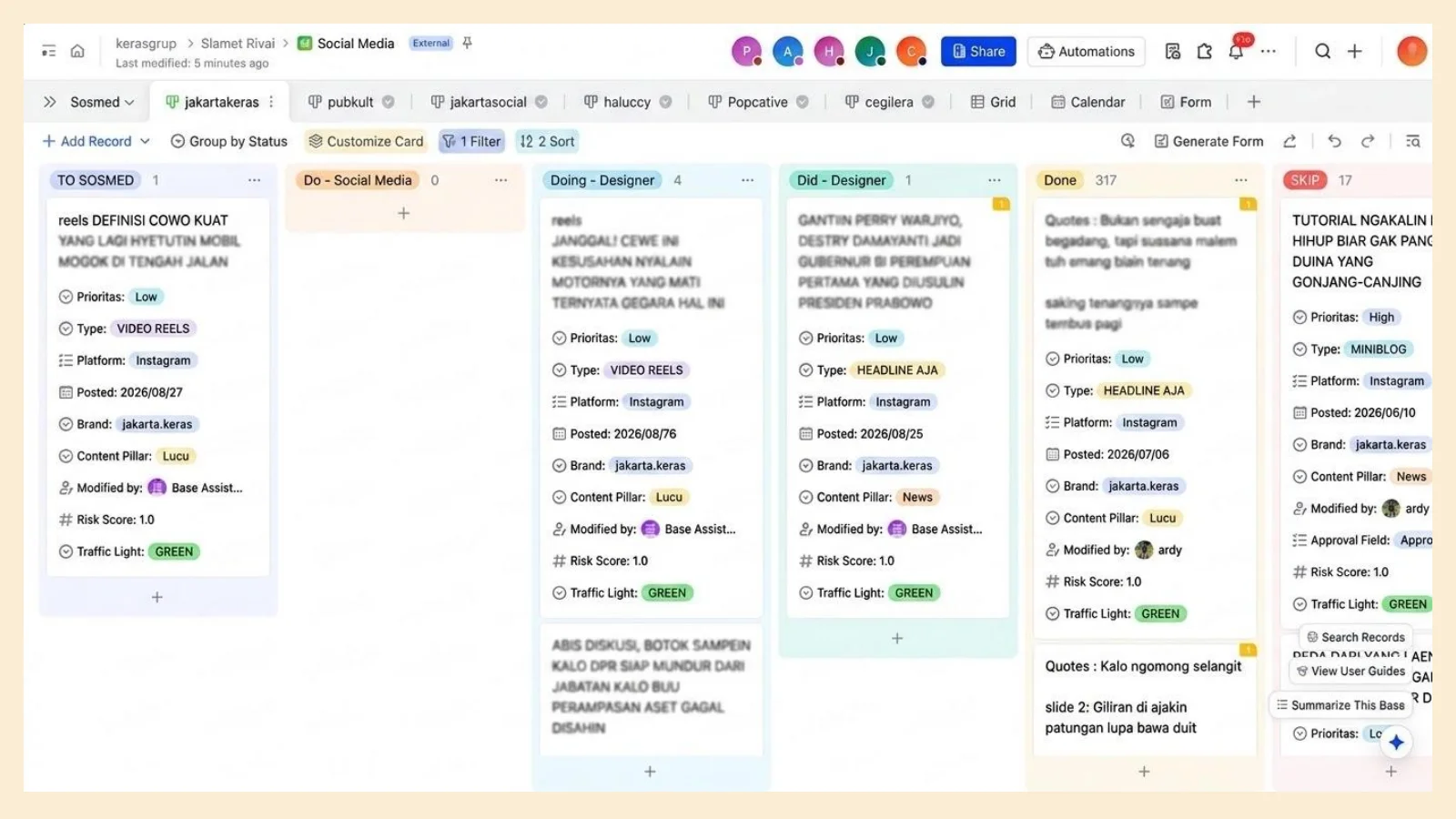The image size is (1456, 819).
Task: Open the Automations button
Action: [1087, 51]
